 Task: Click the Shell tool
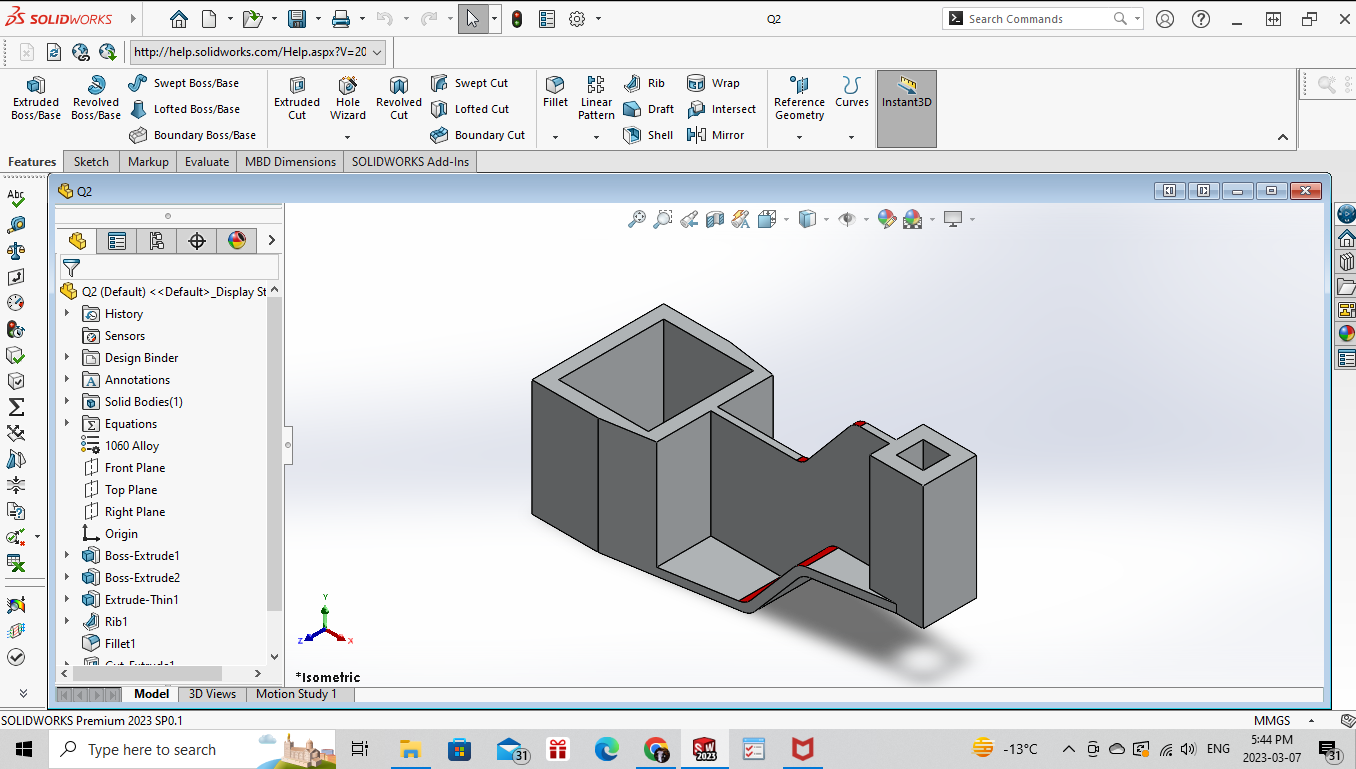pos(648,135)
